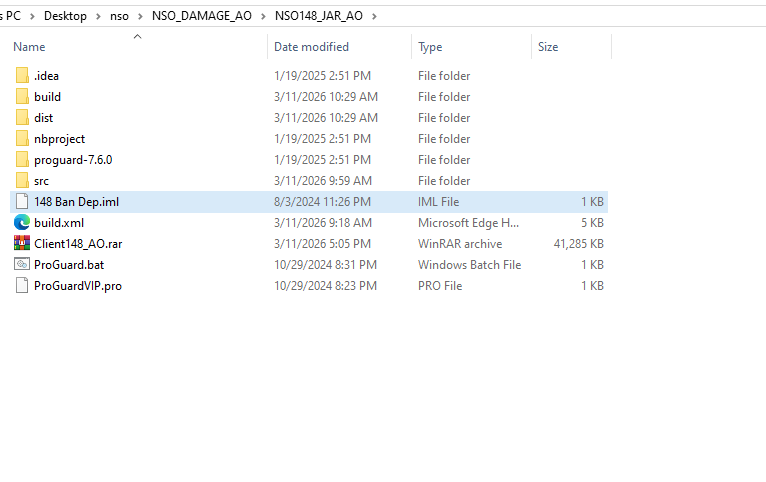Select the proguard-7.6.0 folder name
This screenshot has height=482, width=766.
(x=73, y=160)
